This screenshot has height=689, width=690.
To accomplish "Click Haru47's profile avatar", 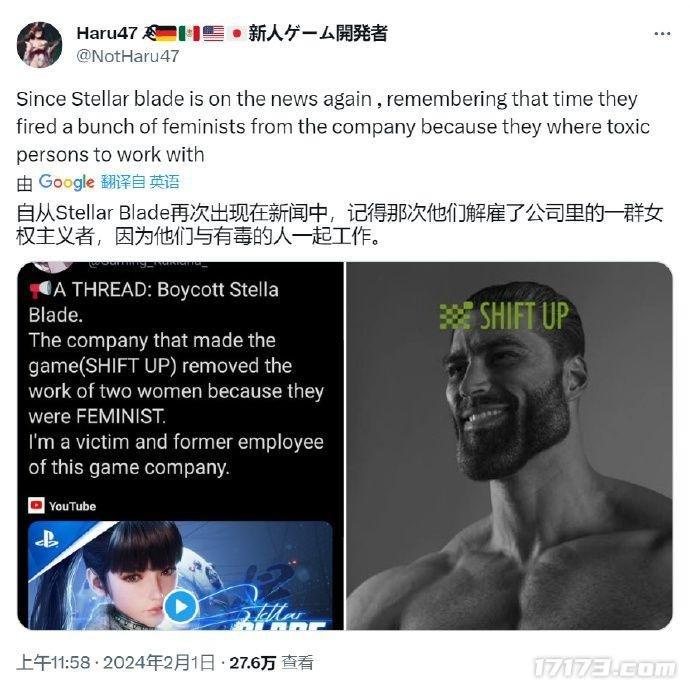I will [x=40, y=45].
